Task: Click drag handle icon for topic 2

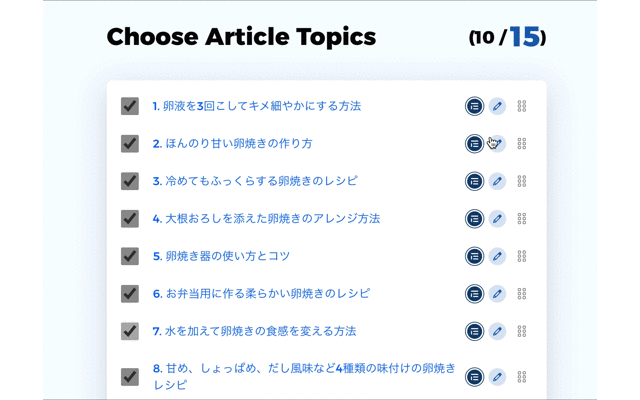Action: [522, 144]
